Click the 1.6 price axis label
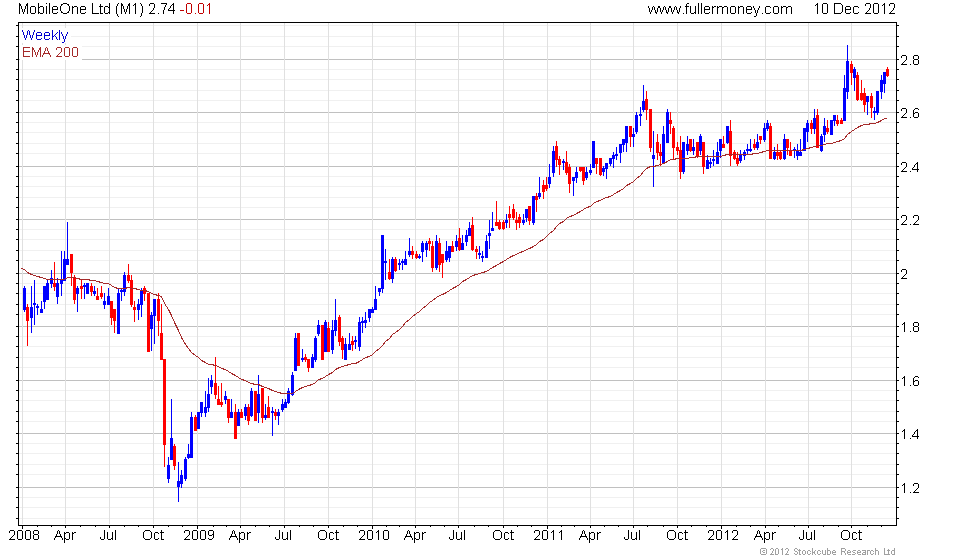The height and width of the screenshot is (560, 980). [x=909, y=381]
